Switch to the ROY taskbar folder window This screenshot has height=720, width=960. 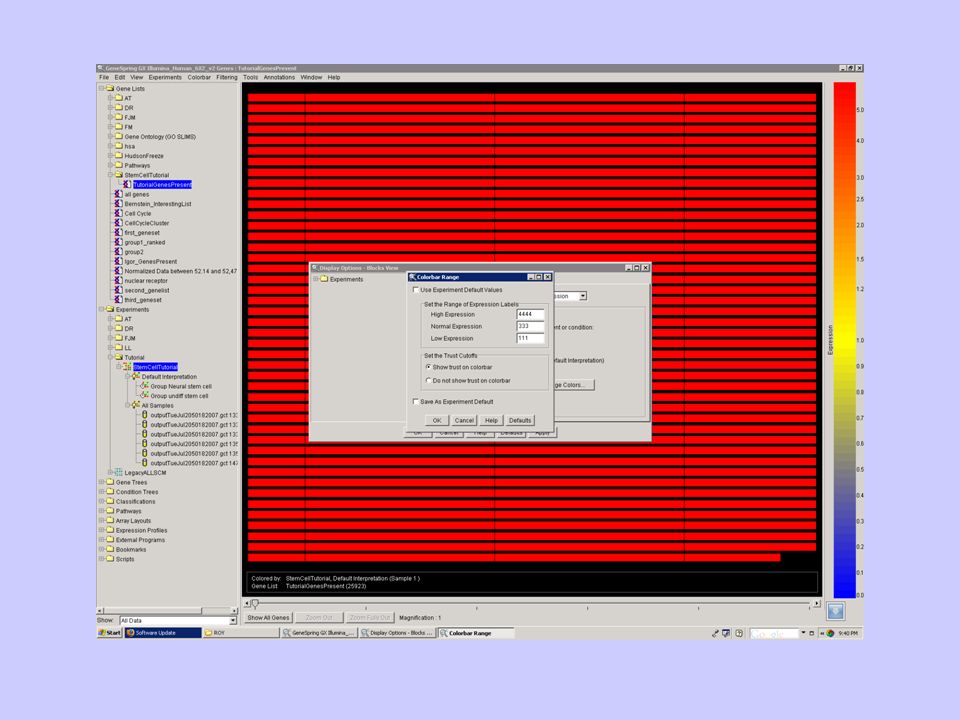tap(241, 633)
